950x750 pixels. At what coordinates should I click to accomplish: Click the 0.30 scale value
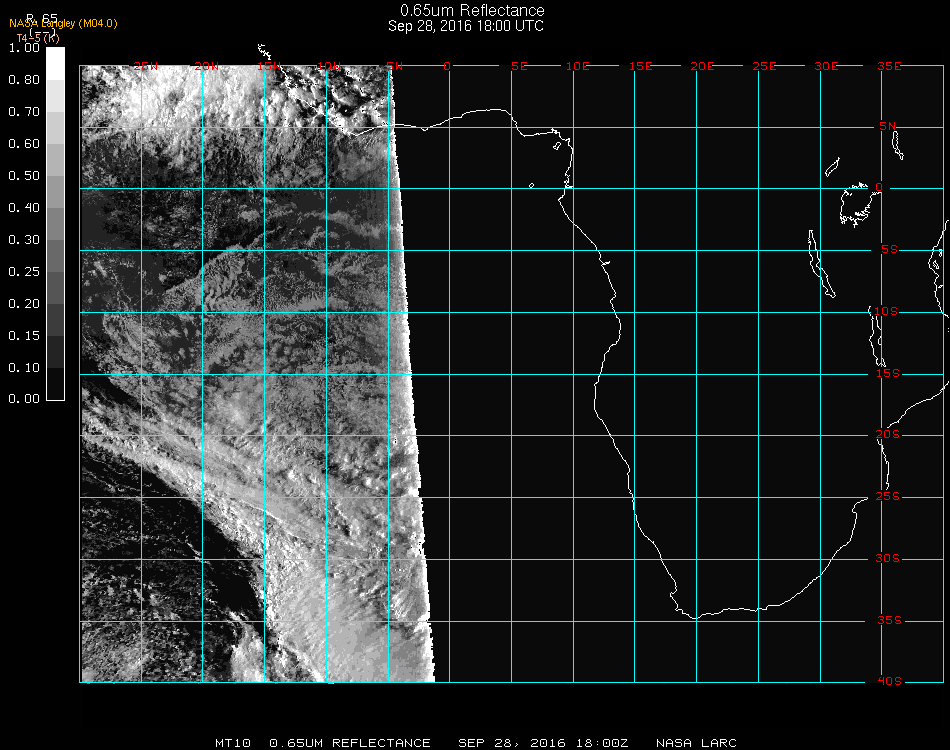[x=24, y=241]
